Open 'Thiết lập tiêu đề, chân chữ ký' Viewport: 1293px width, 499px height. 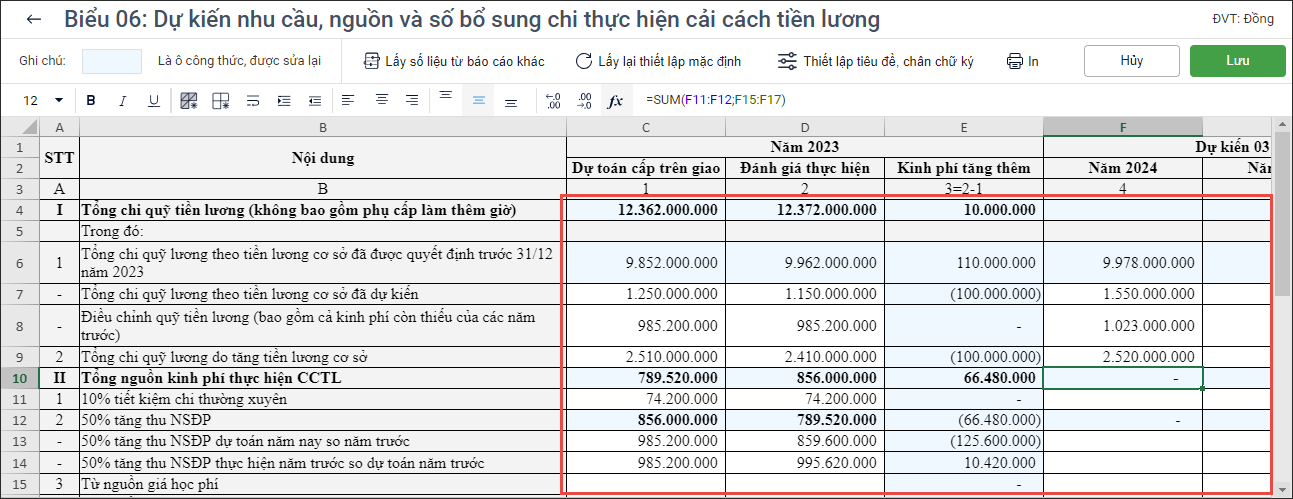click(x=875, y=61)
